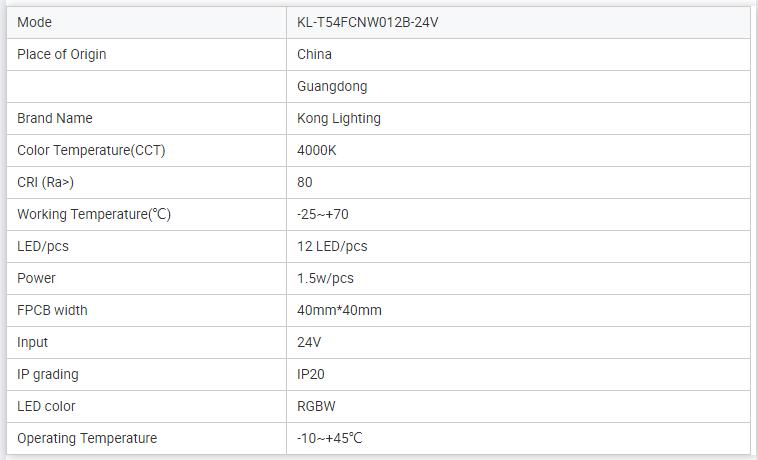The image size is (758, 460).
Task: Click the Operating Temperature label
Action: [87, 438]
